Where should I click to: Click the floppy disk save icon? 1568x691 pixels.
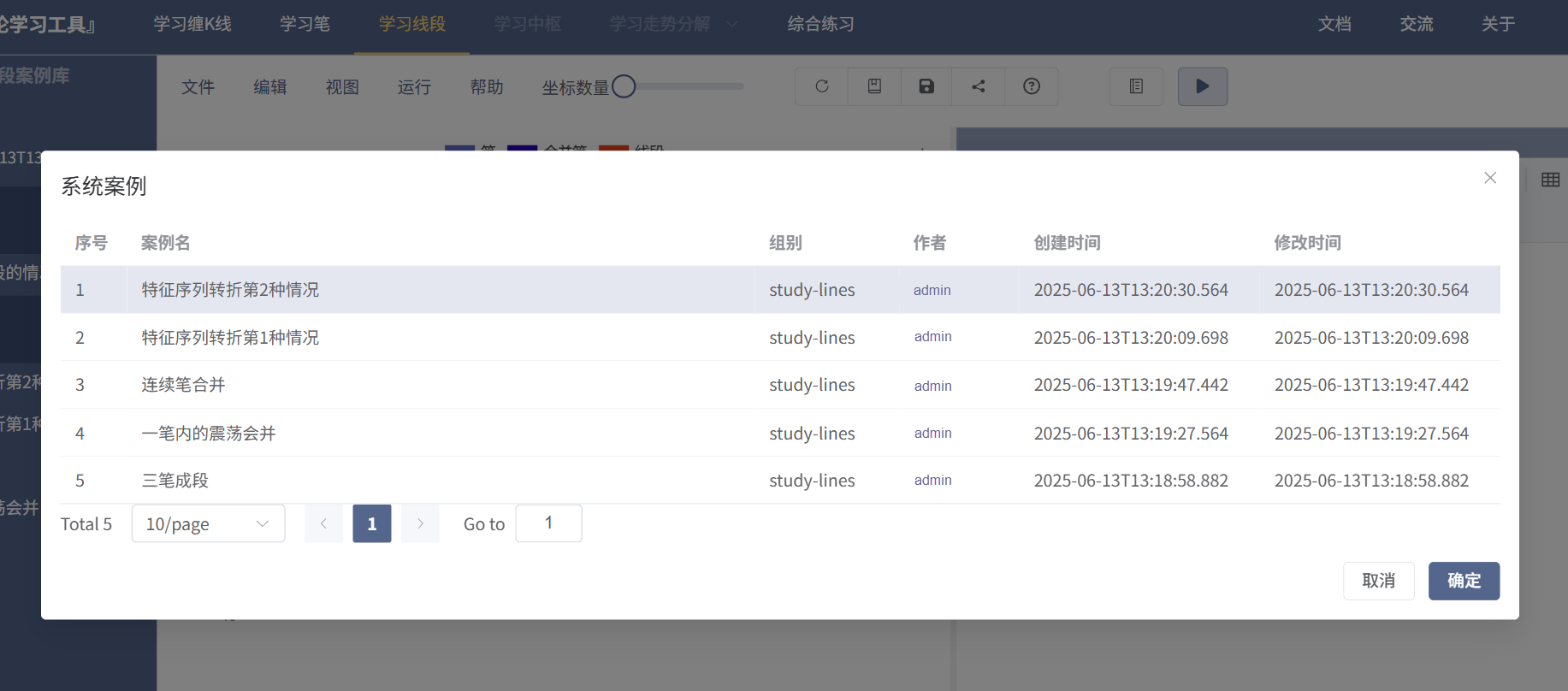[x=926, y=86]
